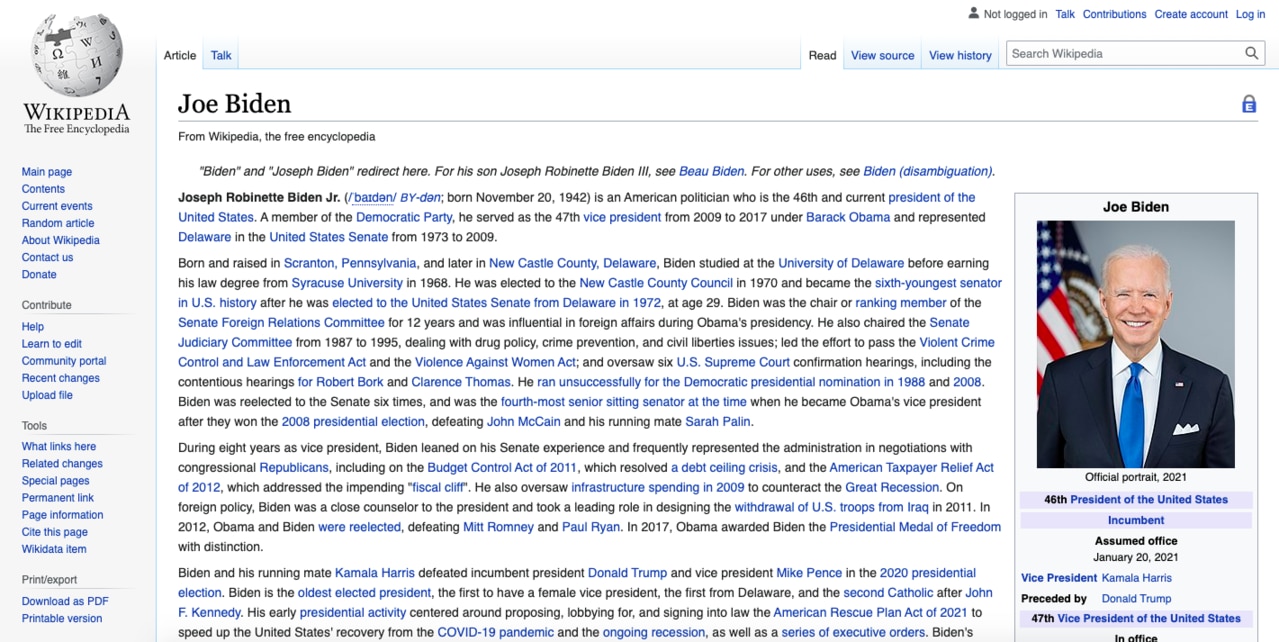Open What links here tool
This screenshot has width=1279, height=642.
(59, 447)
